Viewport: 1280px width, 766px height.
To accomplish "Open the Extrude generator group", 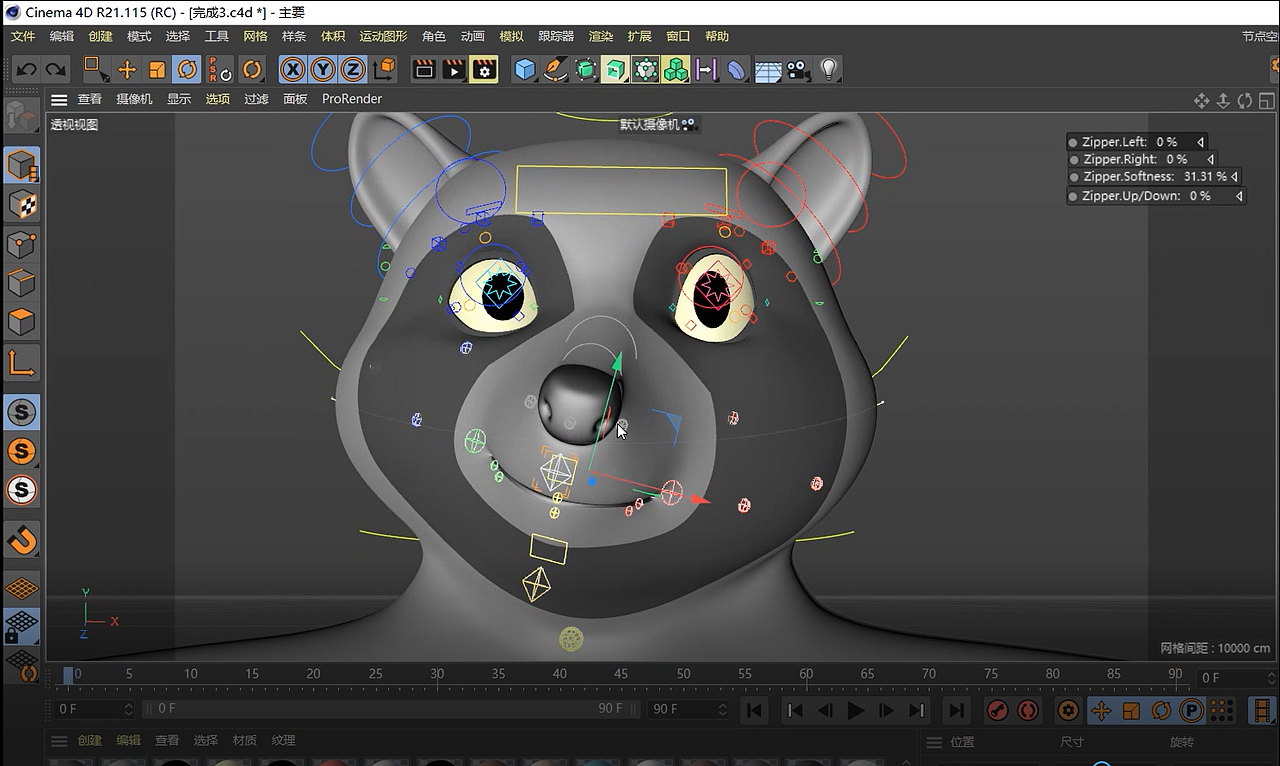I will click(615, 69).
